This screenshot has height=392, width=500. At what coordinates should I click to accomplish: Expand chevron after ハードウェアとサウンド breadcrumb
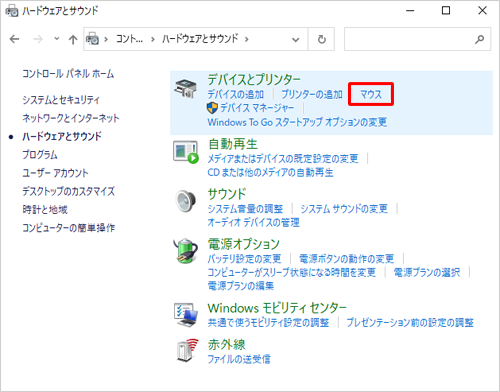pos(247,39)
